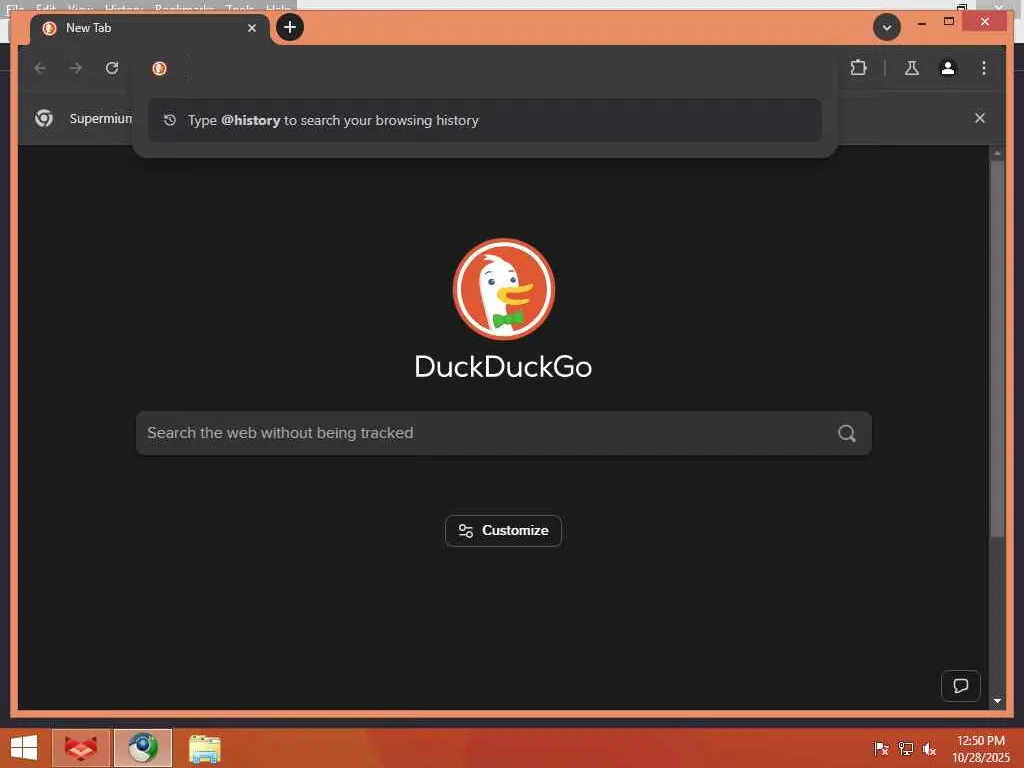Expand the tab search dropdown

(887, 27)
